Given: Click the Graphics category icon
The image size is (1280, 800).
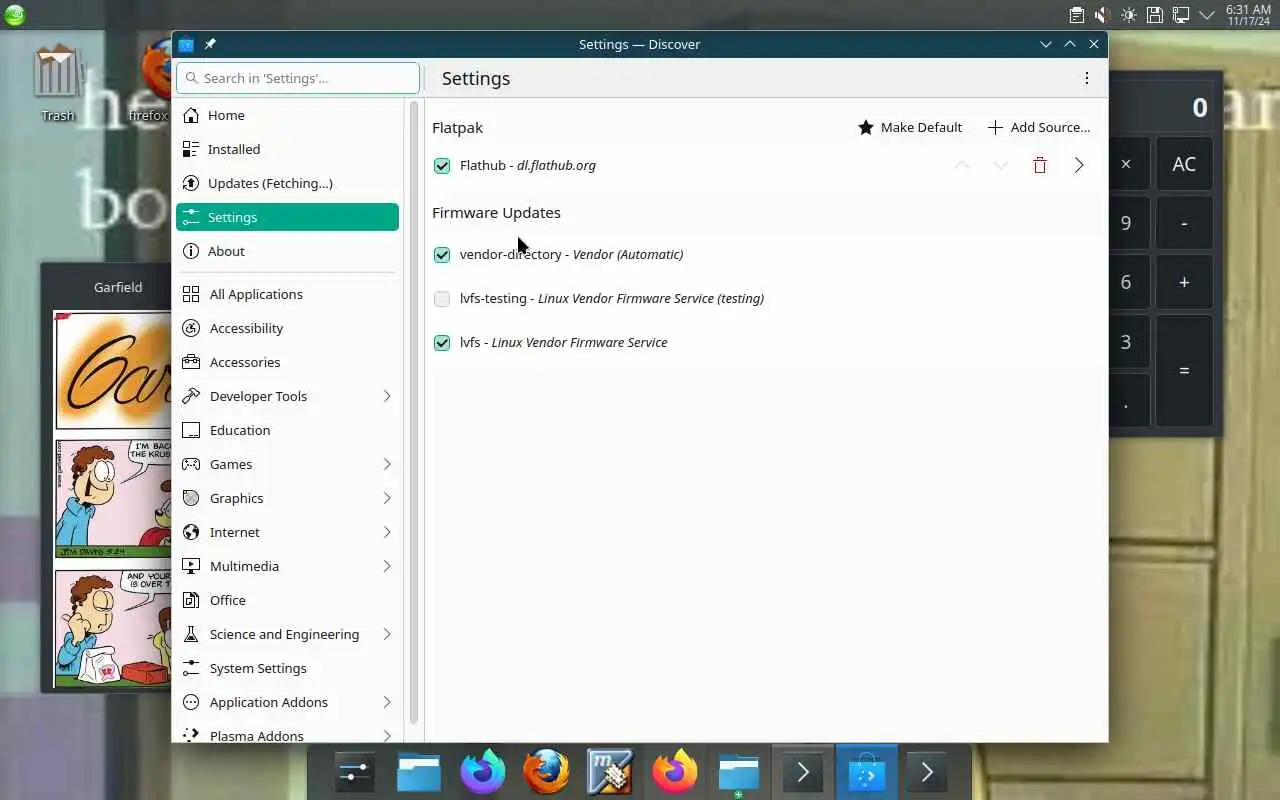Looking at the screenshot, I should tap(191, 498).
